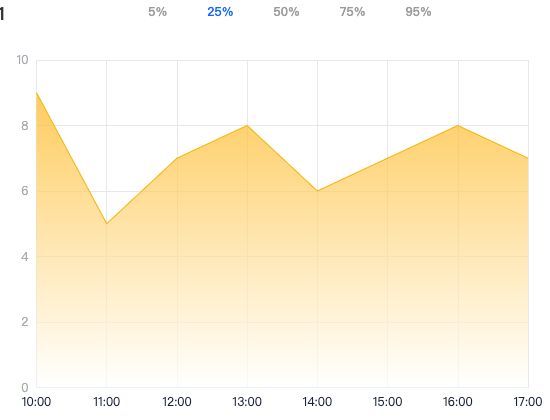Select the 5% percentile tab

(157, 12)
